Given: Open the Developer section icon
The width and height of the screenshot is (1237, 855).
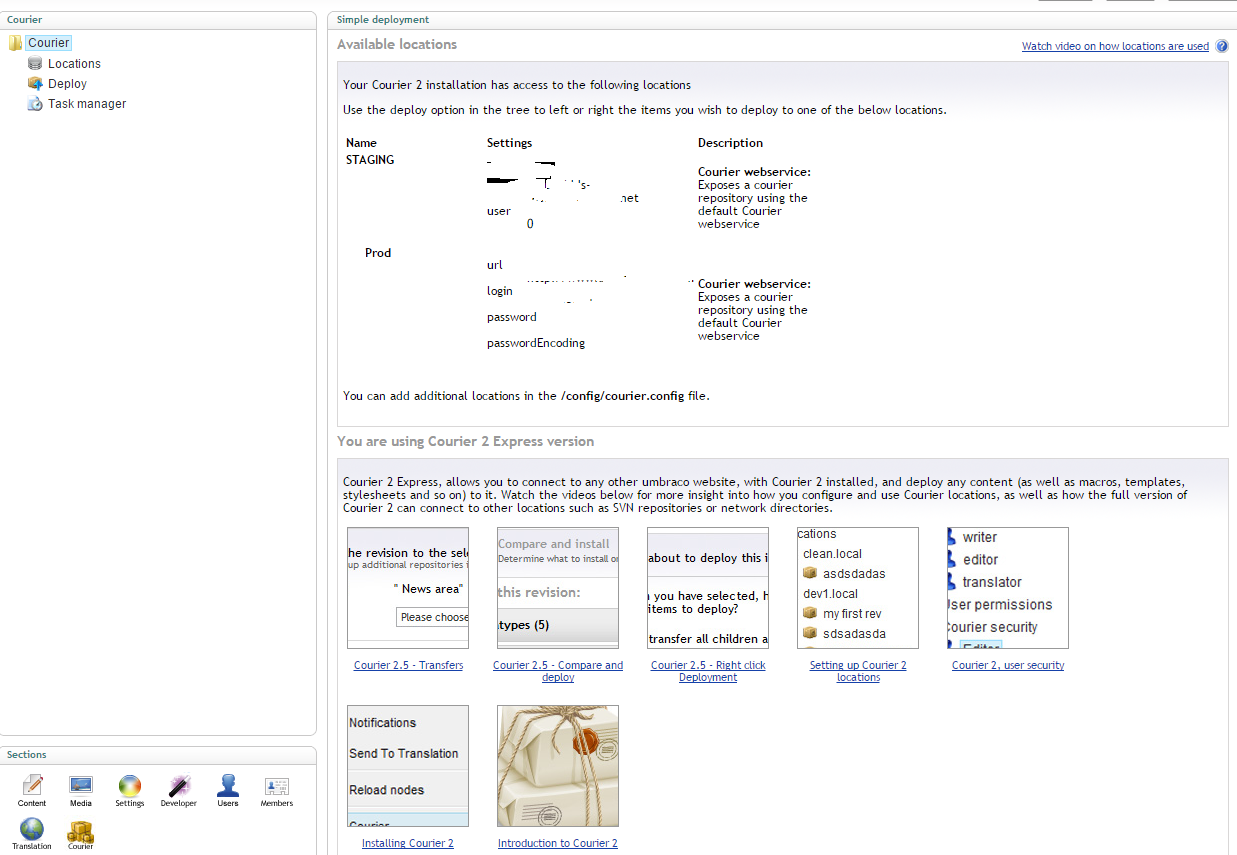Looking at the screenshot, I should pos(179,786).
